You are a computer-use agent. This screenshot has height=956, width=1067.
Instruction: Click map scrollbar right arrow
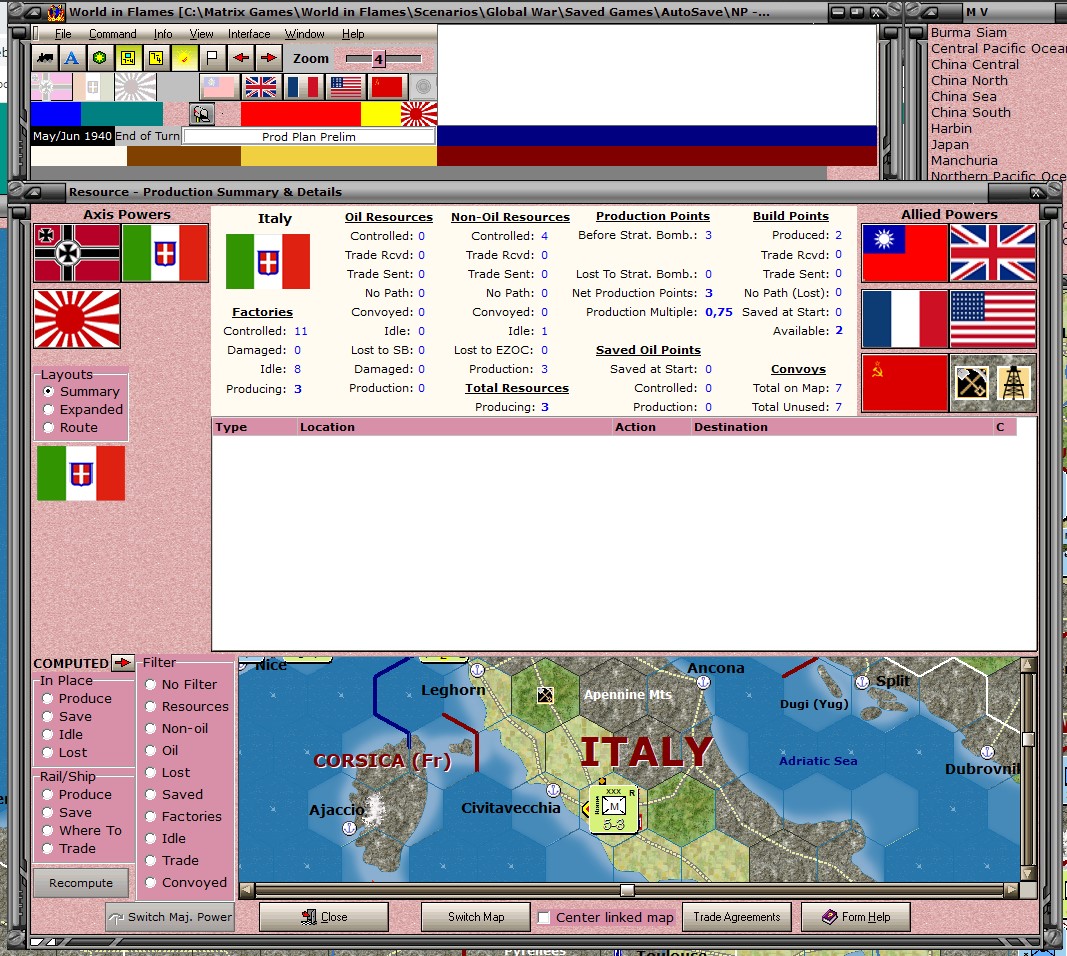coord(1011,890)
